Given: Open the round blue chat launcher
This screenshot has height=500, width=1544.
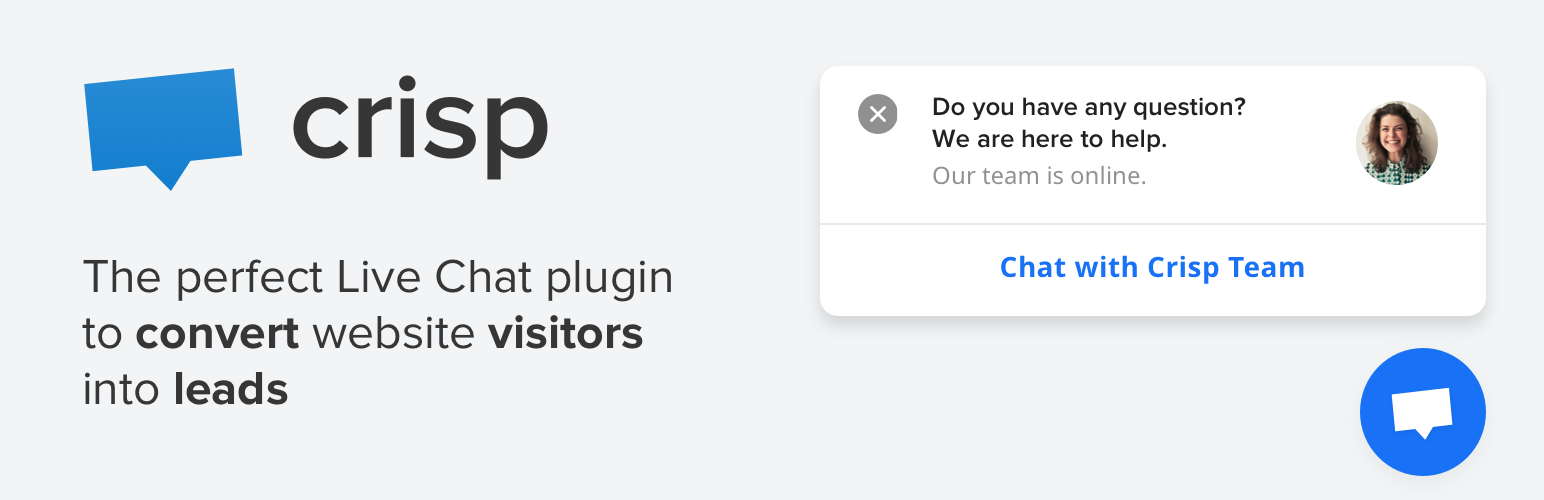Looking at the screenshot, I should coord(1422,411).
